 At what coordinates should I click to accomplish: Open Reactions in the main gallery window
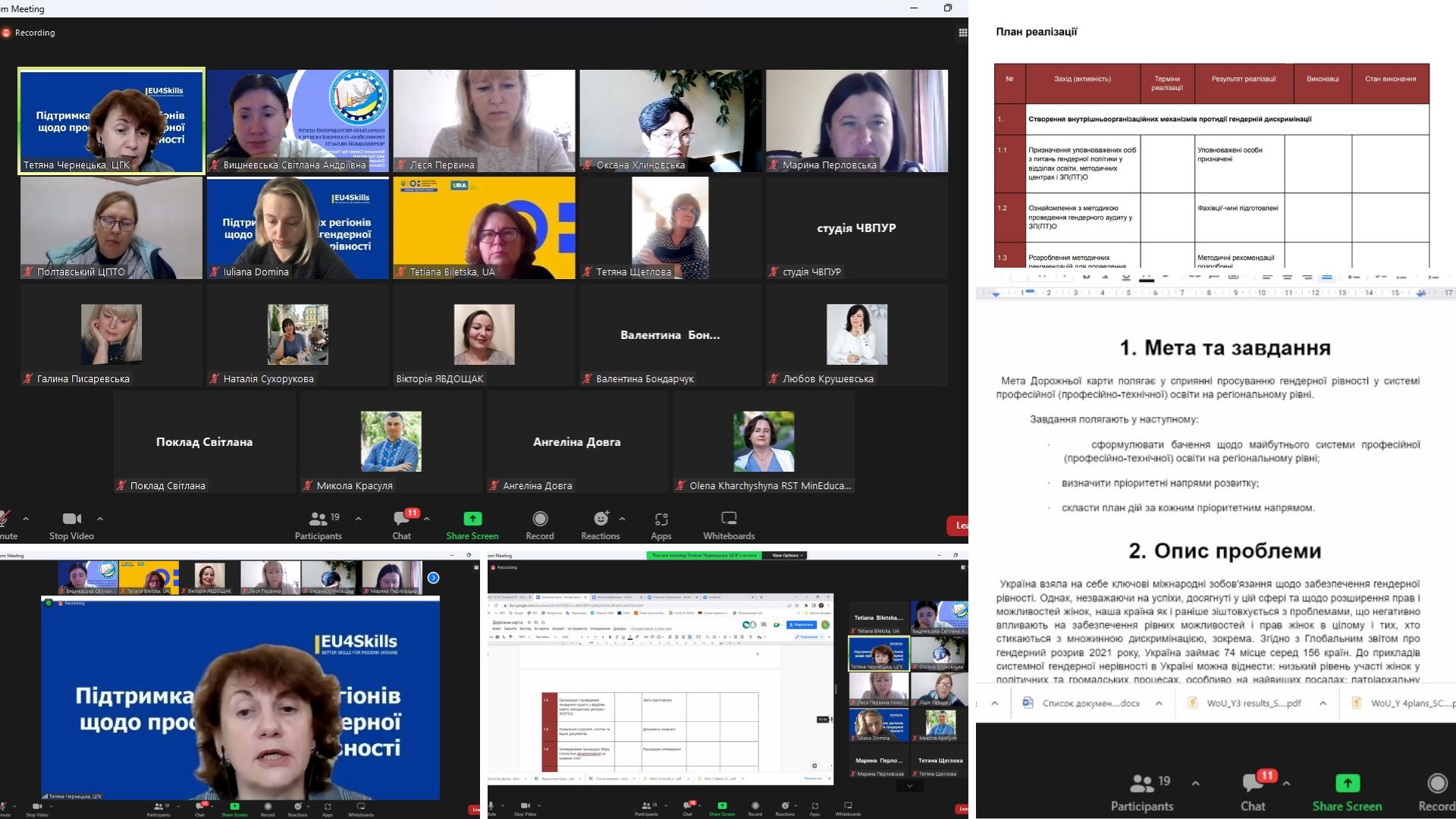click(601, 526)
